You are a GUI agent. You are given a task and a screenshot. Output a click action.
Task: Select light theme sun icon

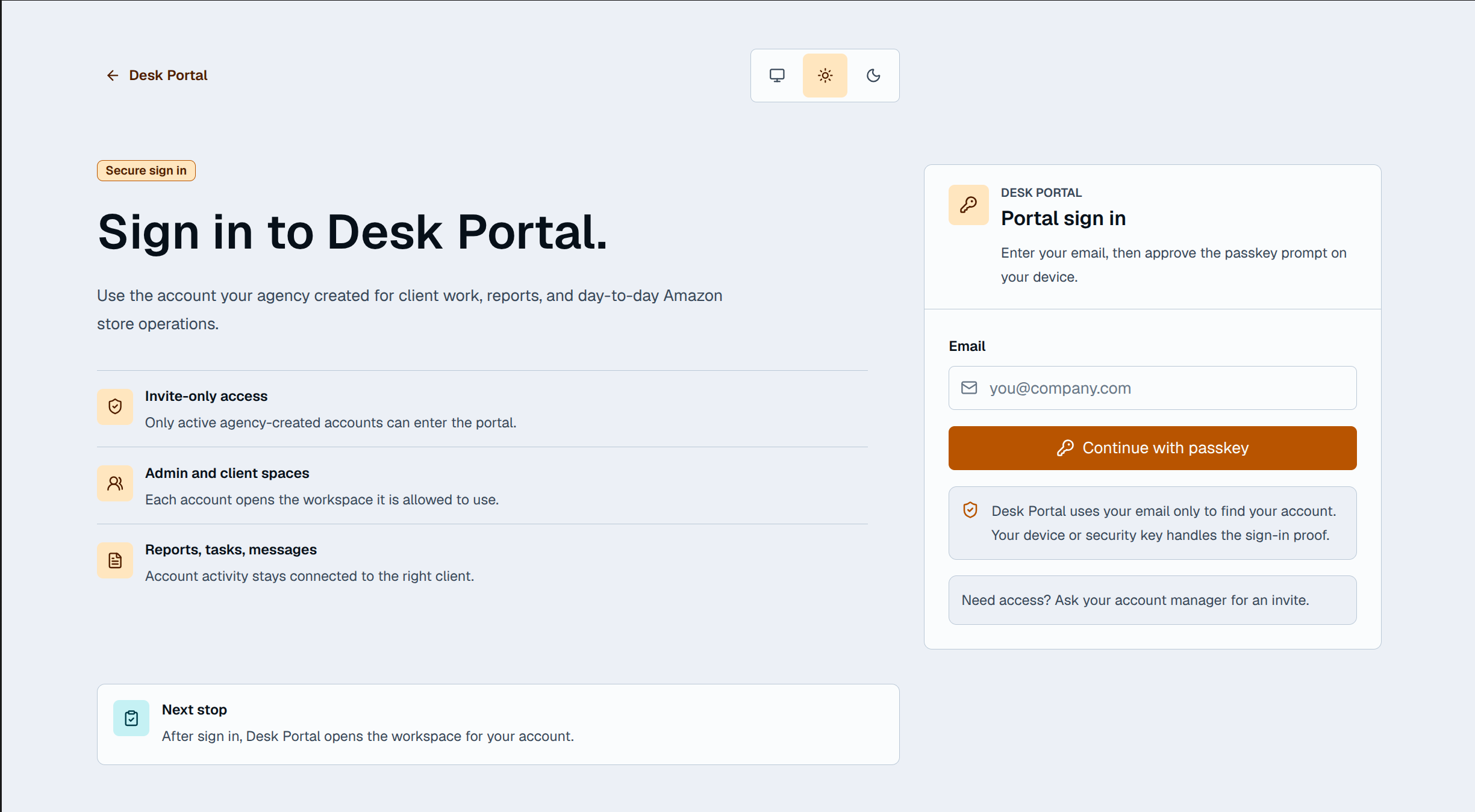[825, 75]
